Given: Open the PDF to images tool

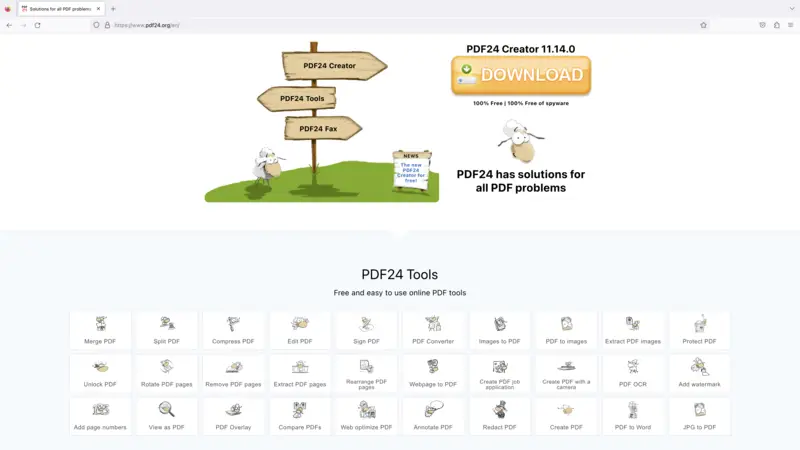Looking at the screenshot, I should point(566,331).
